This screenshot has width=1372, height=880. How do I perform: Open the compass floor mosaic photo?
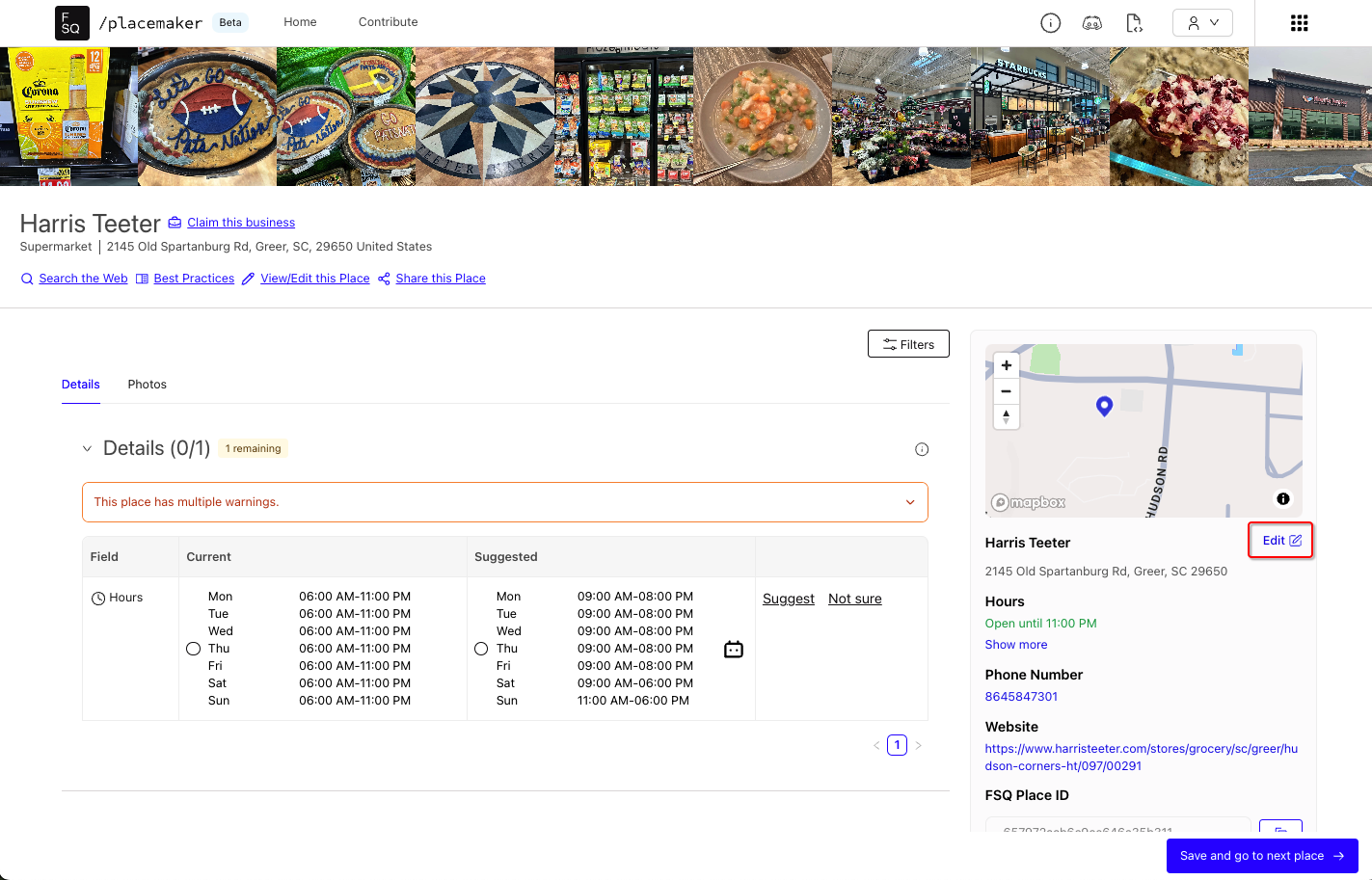pos(485,117)
